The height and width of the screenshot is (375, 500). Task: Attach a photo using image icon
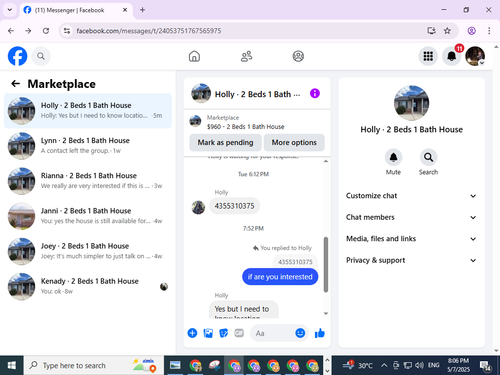point(208,333)
